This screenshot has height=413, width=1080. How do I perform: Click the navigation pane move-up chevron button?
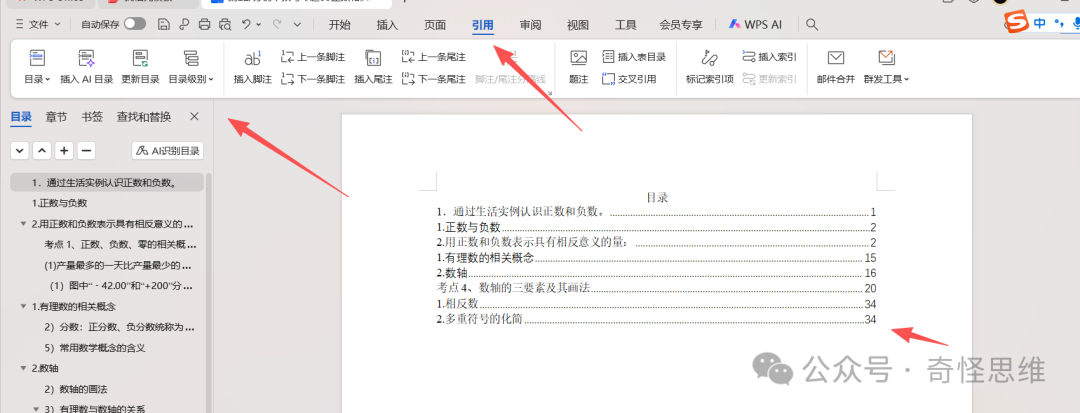(42, 151)
